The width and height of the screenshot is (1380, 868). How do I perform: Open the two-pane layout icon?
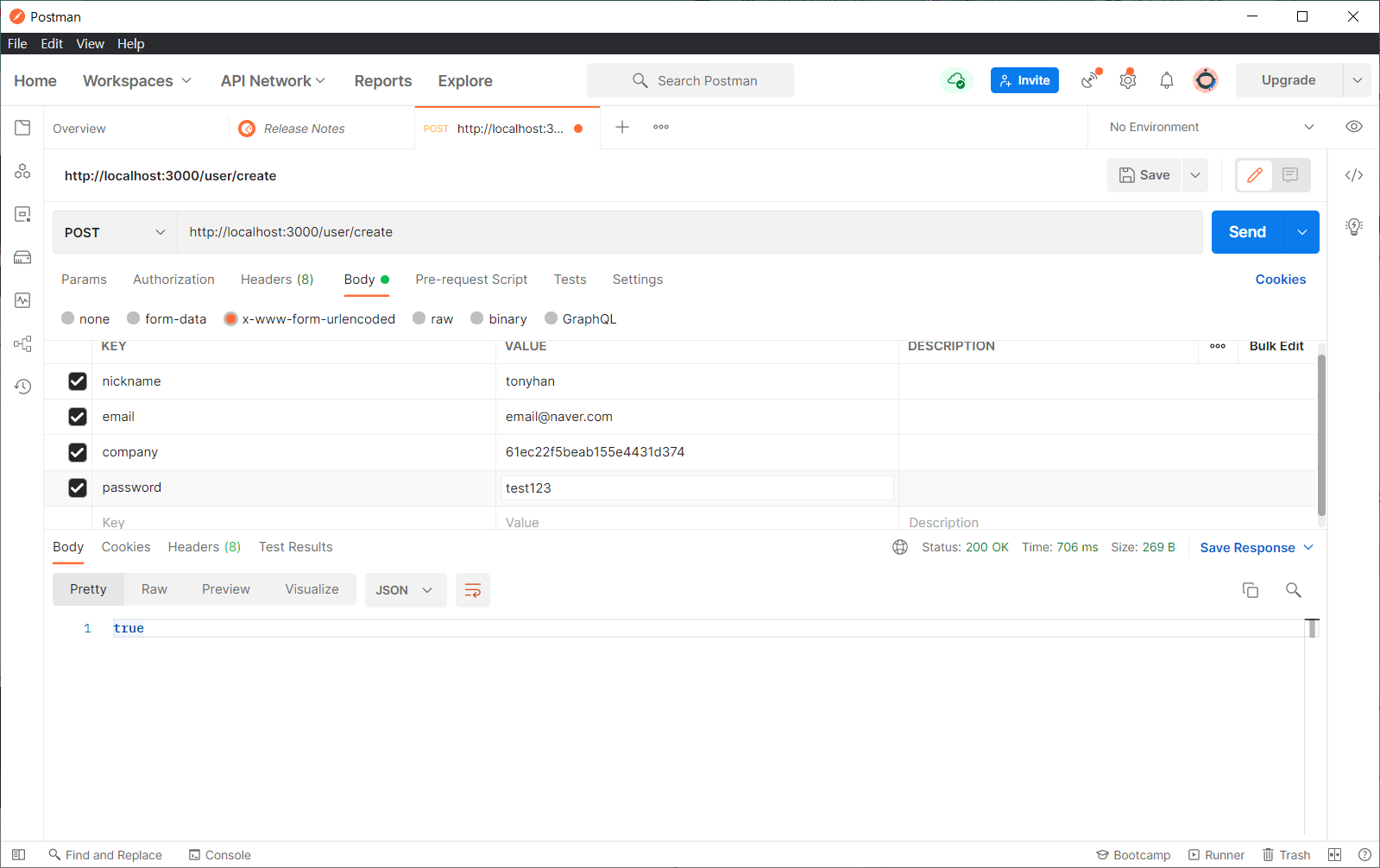point(1334,855)
